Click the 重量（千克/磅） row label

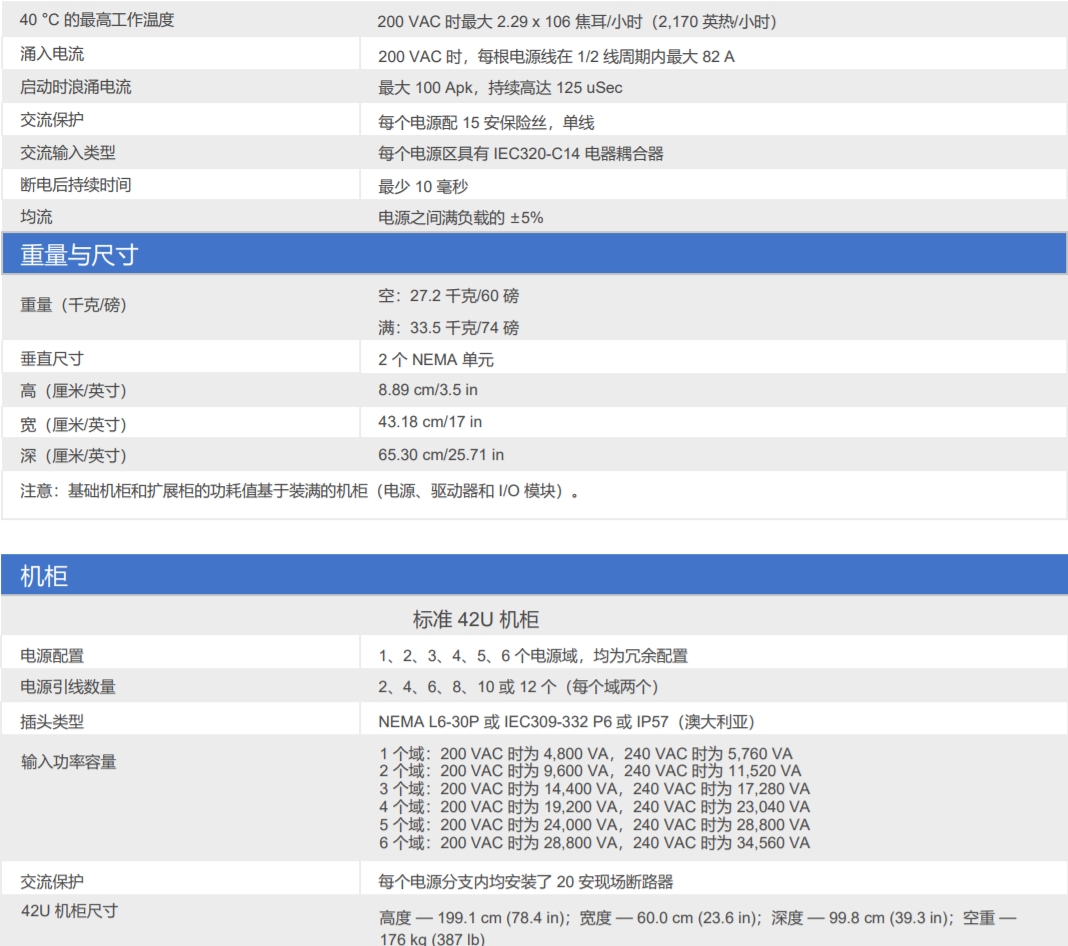click(x=74, y=306)
